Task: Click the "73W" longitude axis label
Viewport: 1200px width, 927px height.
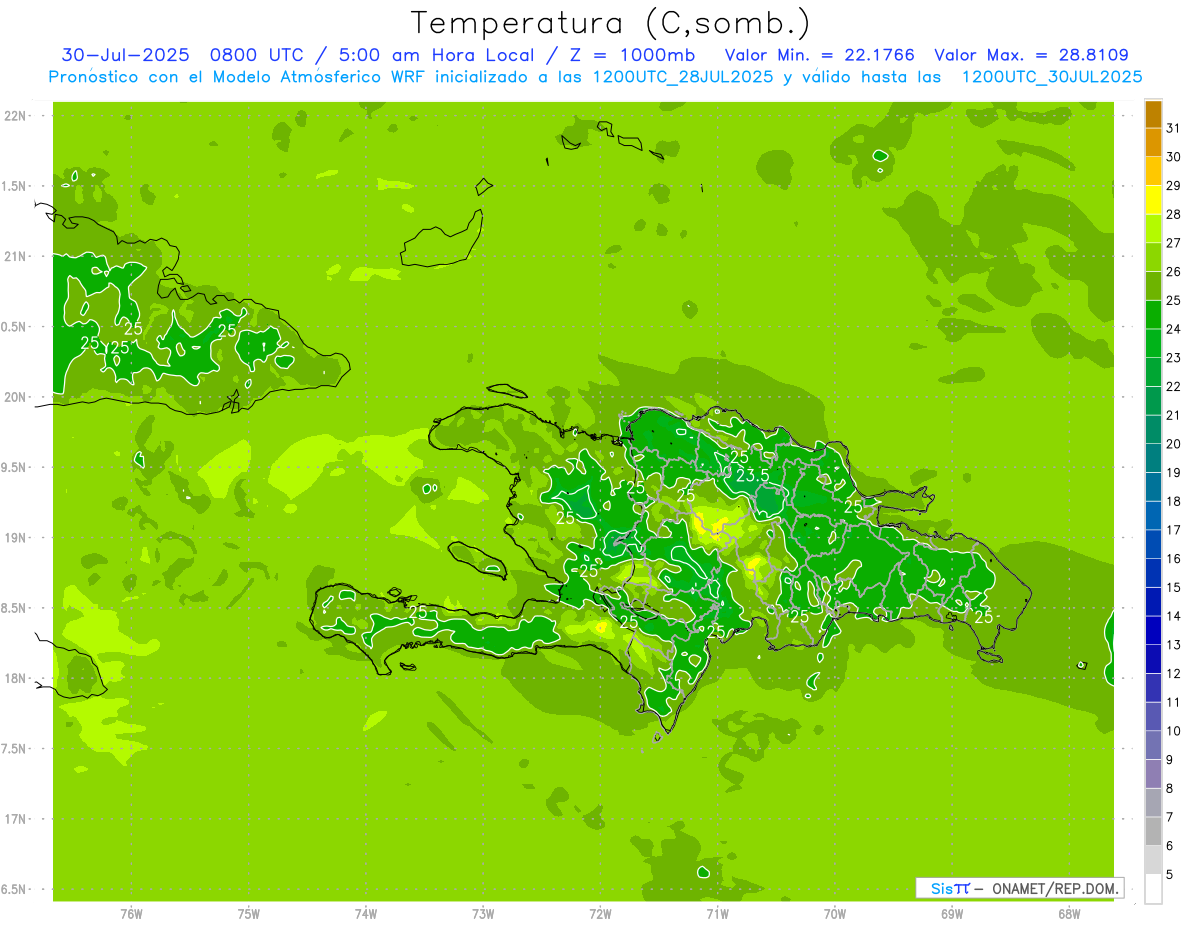Action: tap(483, 913)
